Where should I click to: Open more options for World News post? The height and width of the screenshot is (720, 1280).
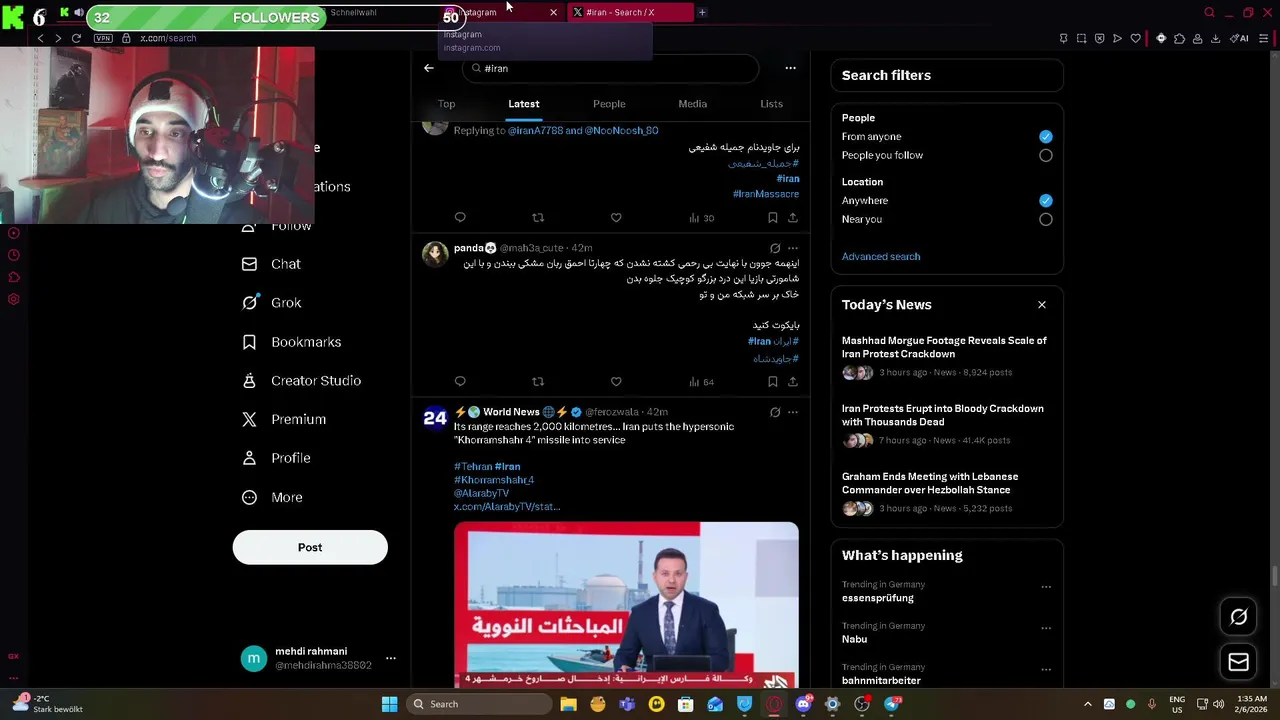click(x=793, y=412)
